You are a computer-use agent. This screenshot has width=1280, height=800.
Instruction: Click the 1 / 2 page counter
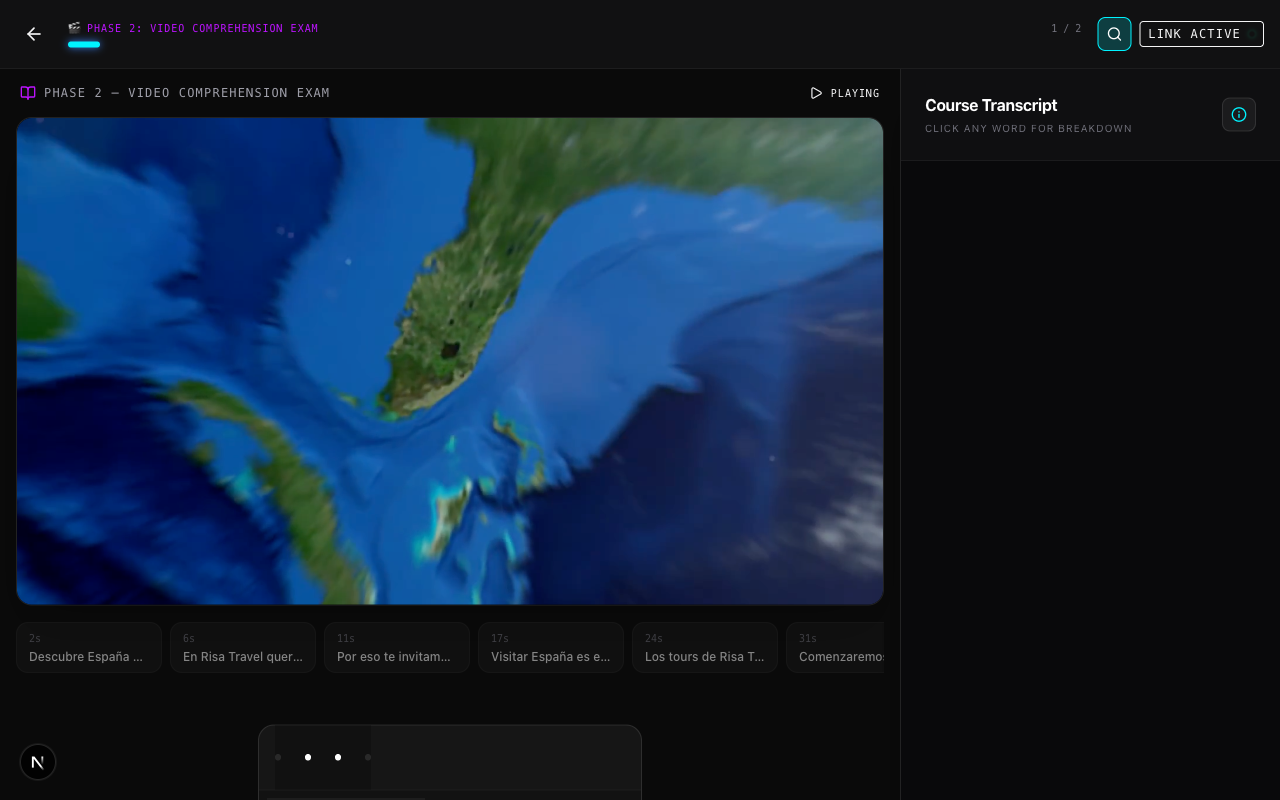1065,29
